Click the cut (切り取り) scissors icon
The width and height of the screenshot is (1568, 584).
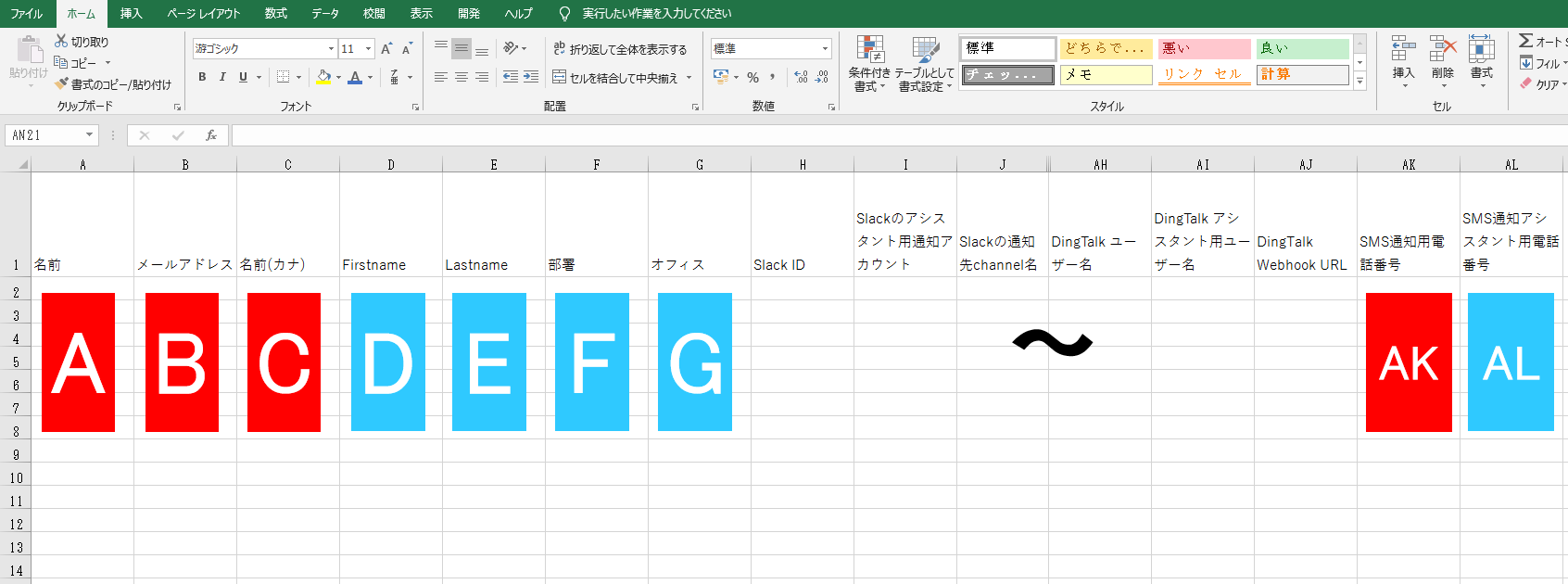(x=61, y=41)
